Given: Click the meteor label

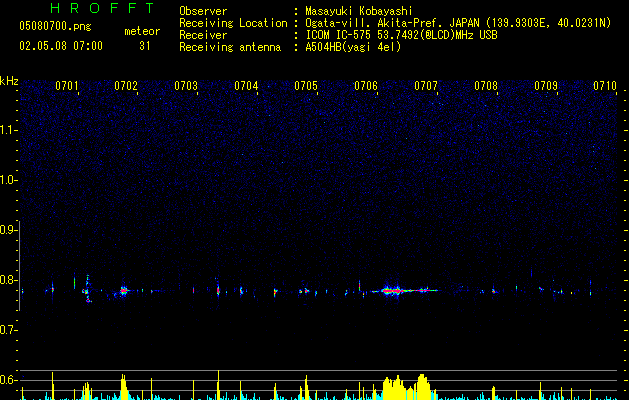Looking at the screenshot, I should tap(142, 31).
